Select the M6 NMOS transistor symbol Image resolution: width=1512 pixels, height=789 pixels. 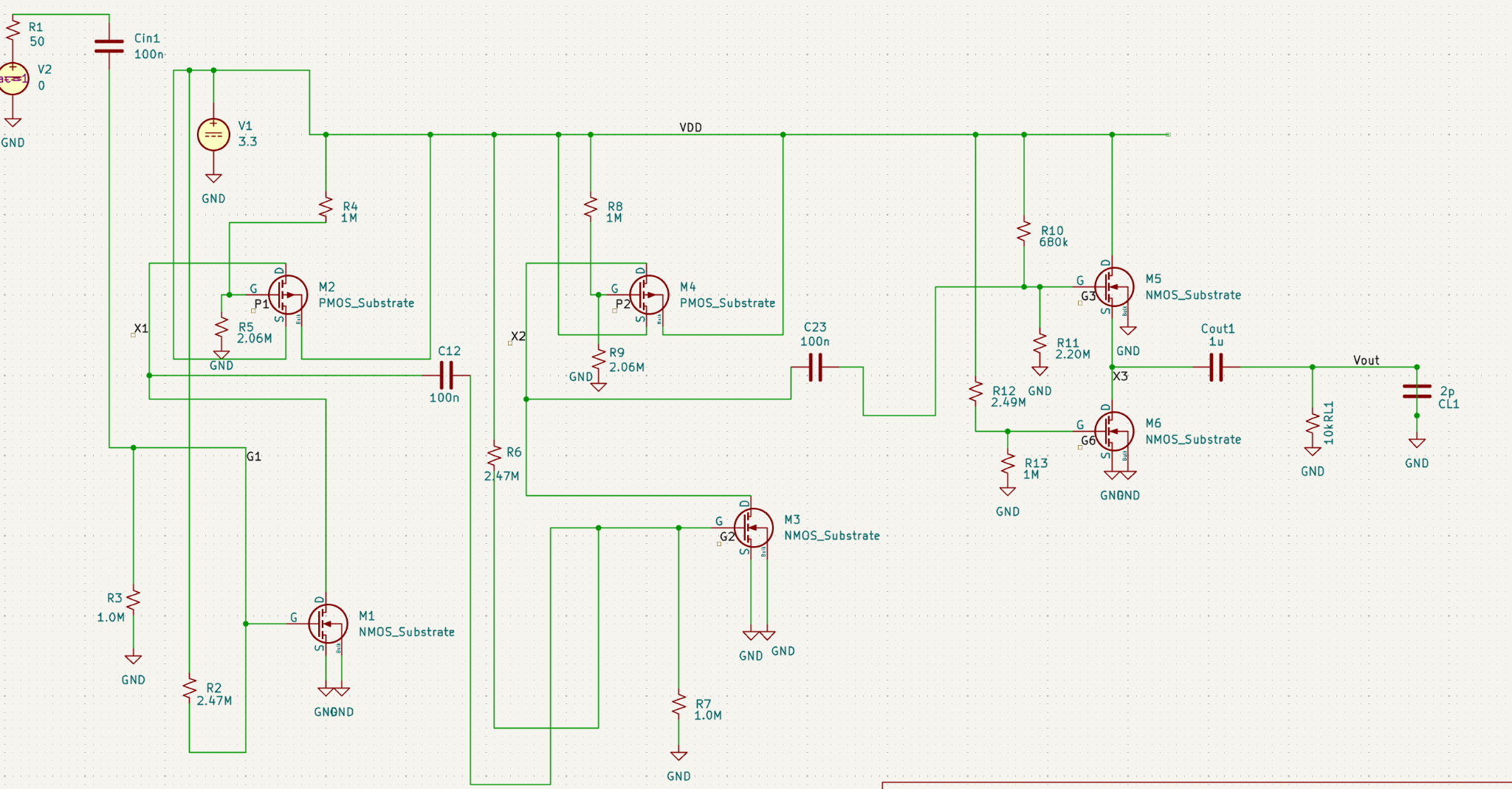coord(1113,431)
